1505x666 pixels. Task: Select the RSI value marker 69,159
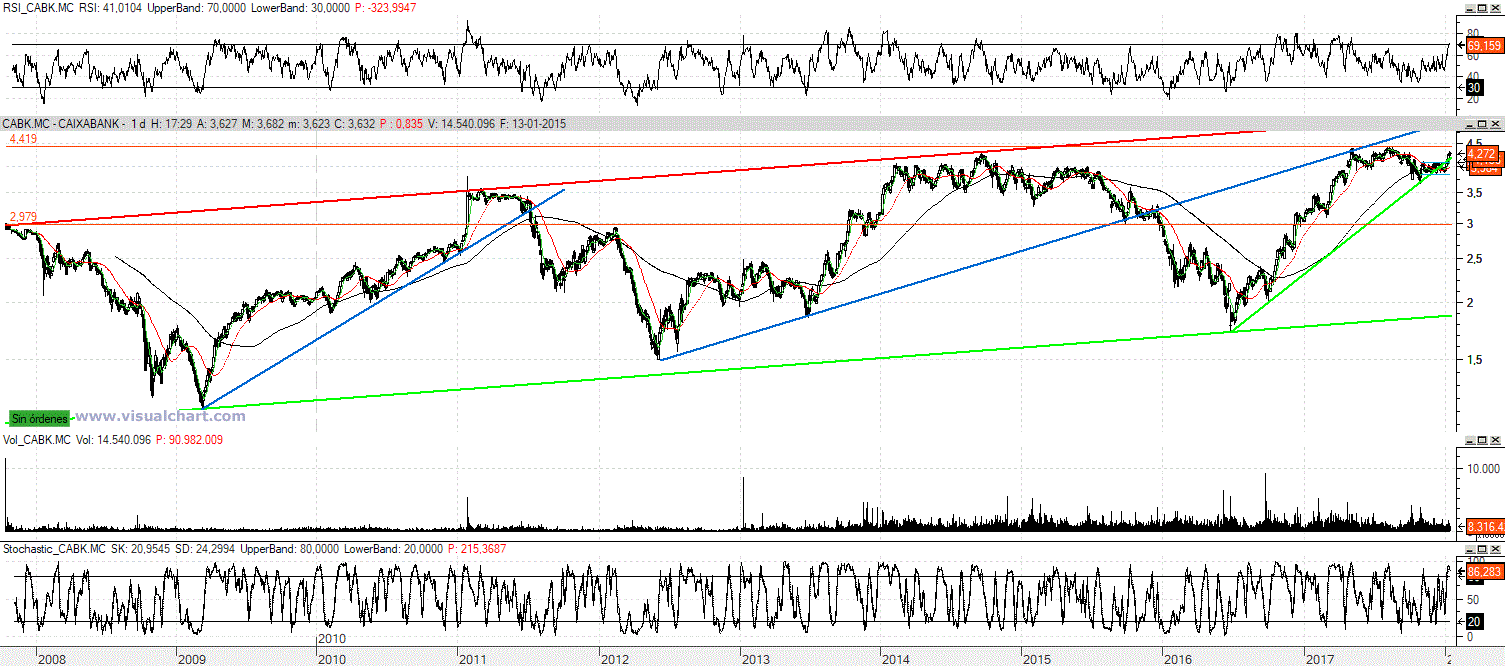pos(1484,45)
